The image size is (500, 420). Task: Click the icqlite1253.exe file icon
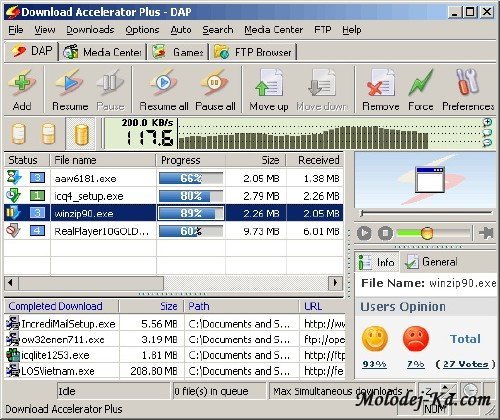pos(13,355)
